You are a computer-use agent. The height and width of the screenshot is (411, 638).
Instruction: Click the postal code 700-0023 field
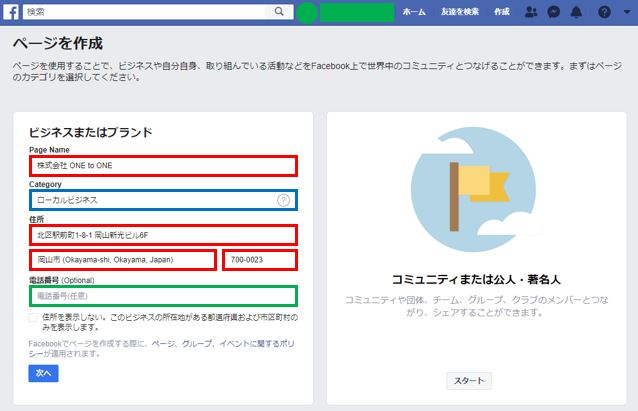click(260, 260)
